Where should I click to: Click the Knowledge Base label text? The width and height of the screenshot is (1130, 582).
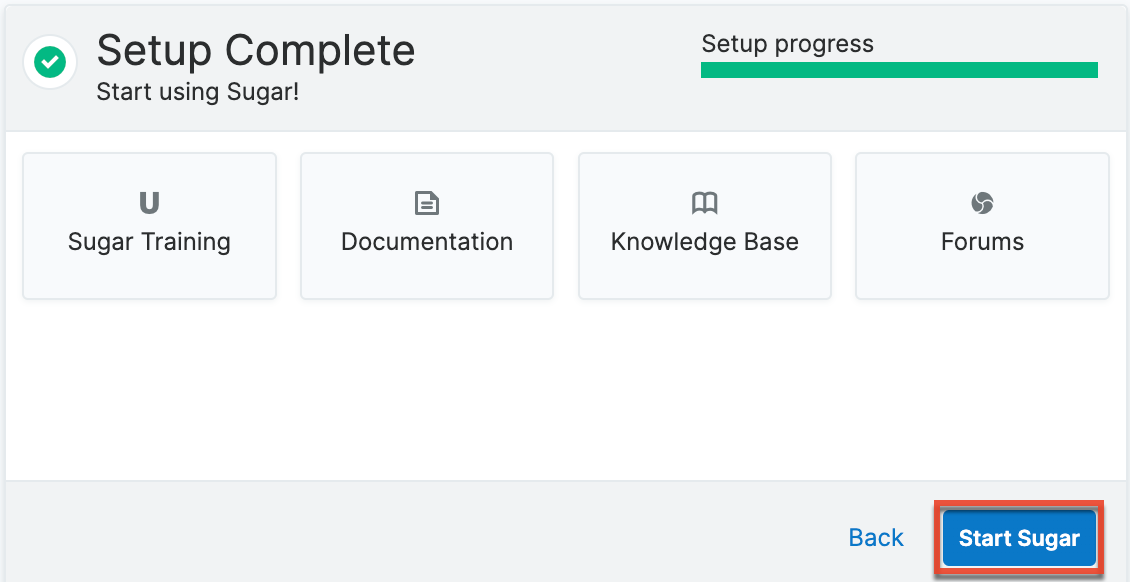(x=705, y=241)
